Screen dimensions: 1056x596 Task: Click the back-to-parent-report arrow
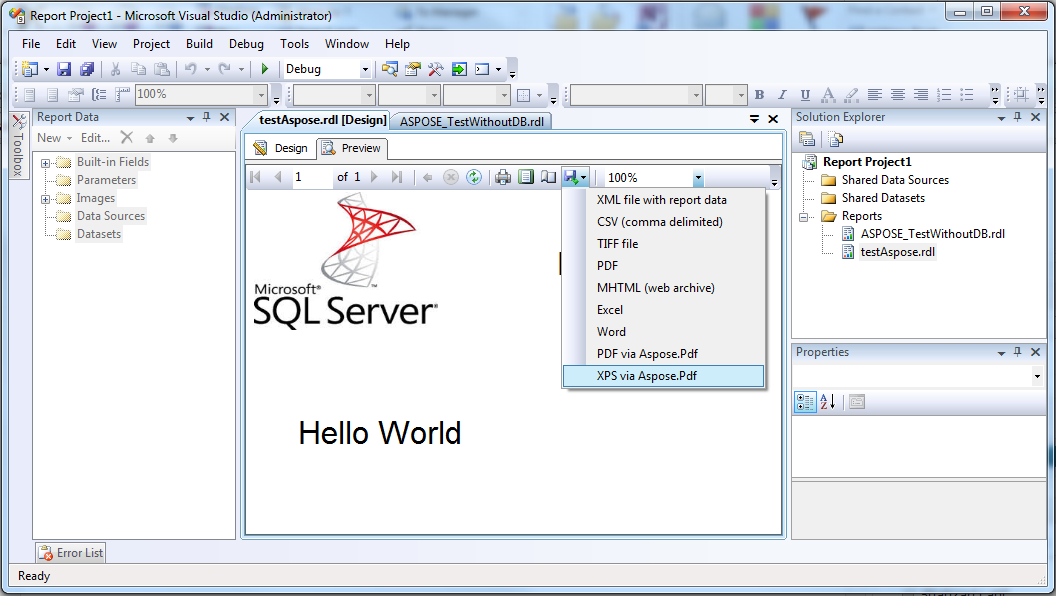pyautogui.click(x=428, y=177)
